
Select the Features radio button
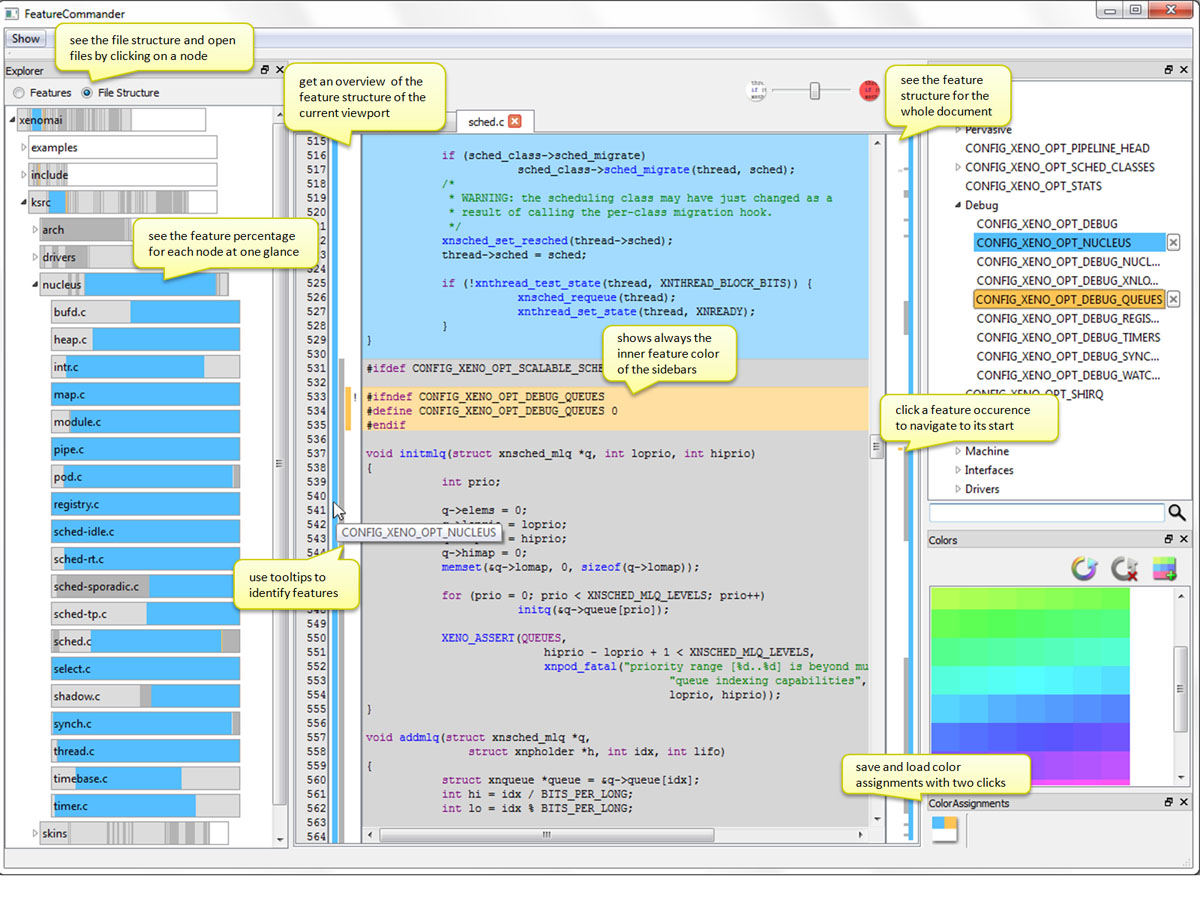coord(19,93)
